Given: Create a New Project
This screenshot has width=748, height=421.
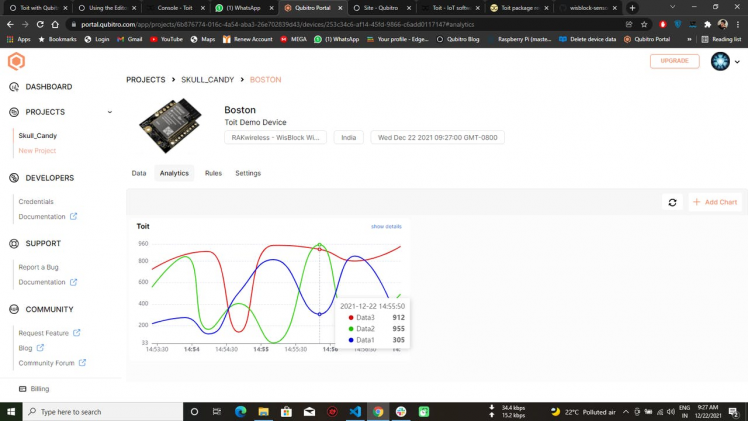Looking at the screenshot, I should pyautogui.click(x=37, y=151).
